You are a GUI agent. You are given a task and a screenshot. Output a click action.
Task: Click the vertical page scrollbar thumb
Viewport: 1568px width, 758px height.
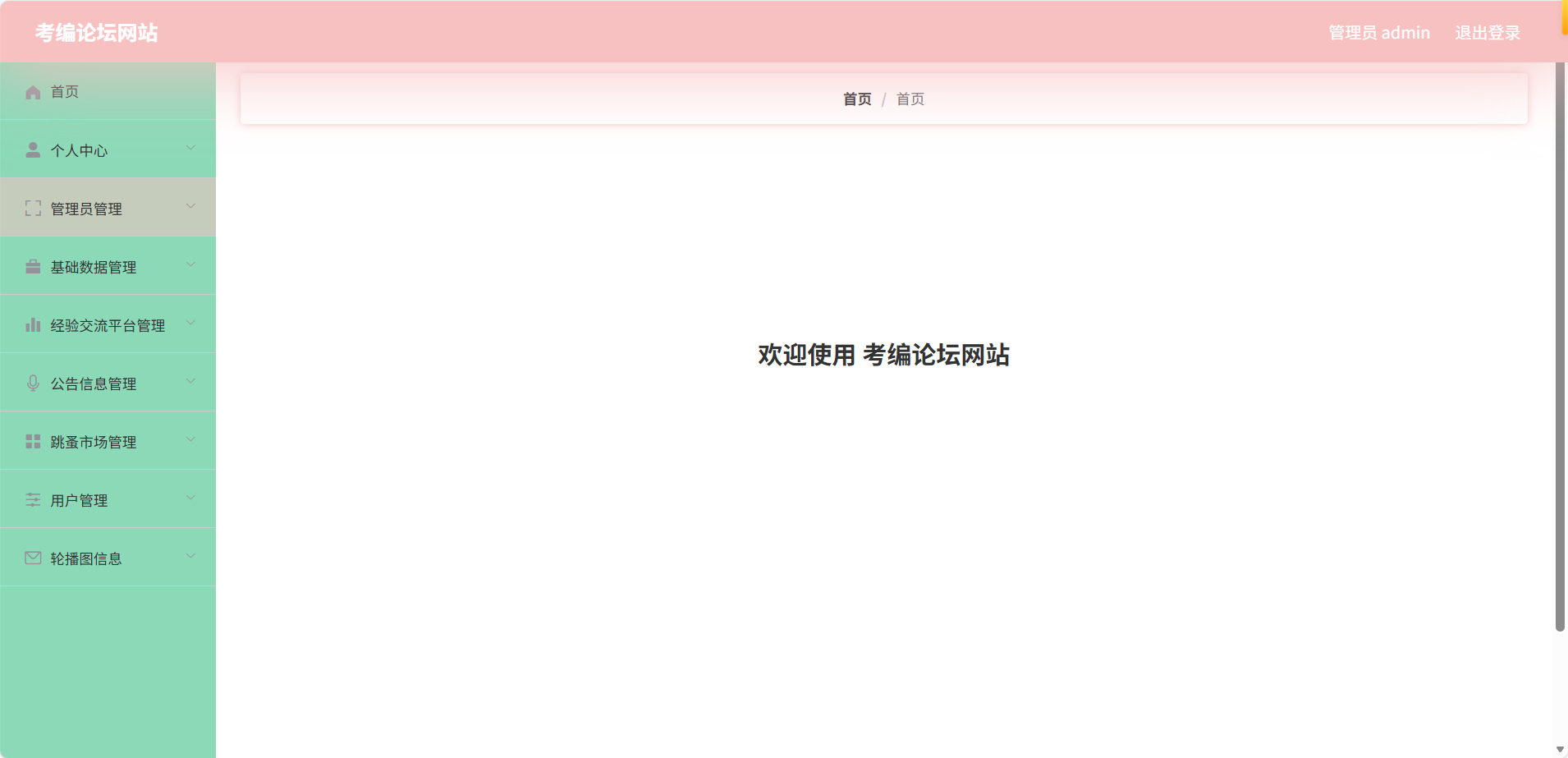tap(1560, 347)
